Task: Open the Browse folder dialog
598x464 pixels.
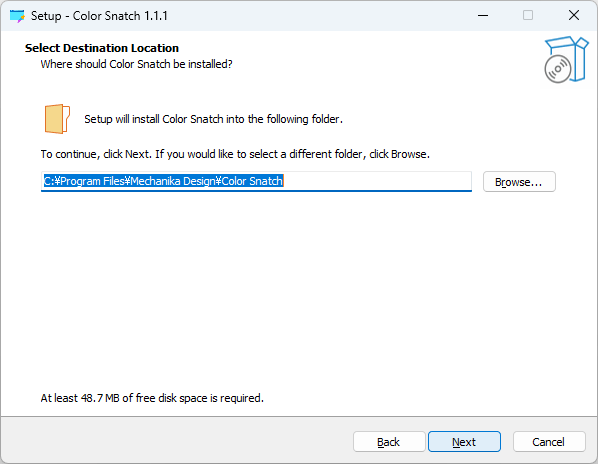Action: coord(519,182)
